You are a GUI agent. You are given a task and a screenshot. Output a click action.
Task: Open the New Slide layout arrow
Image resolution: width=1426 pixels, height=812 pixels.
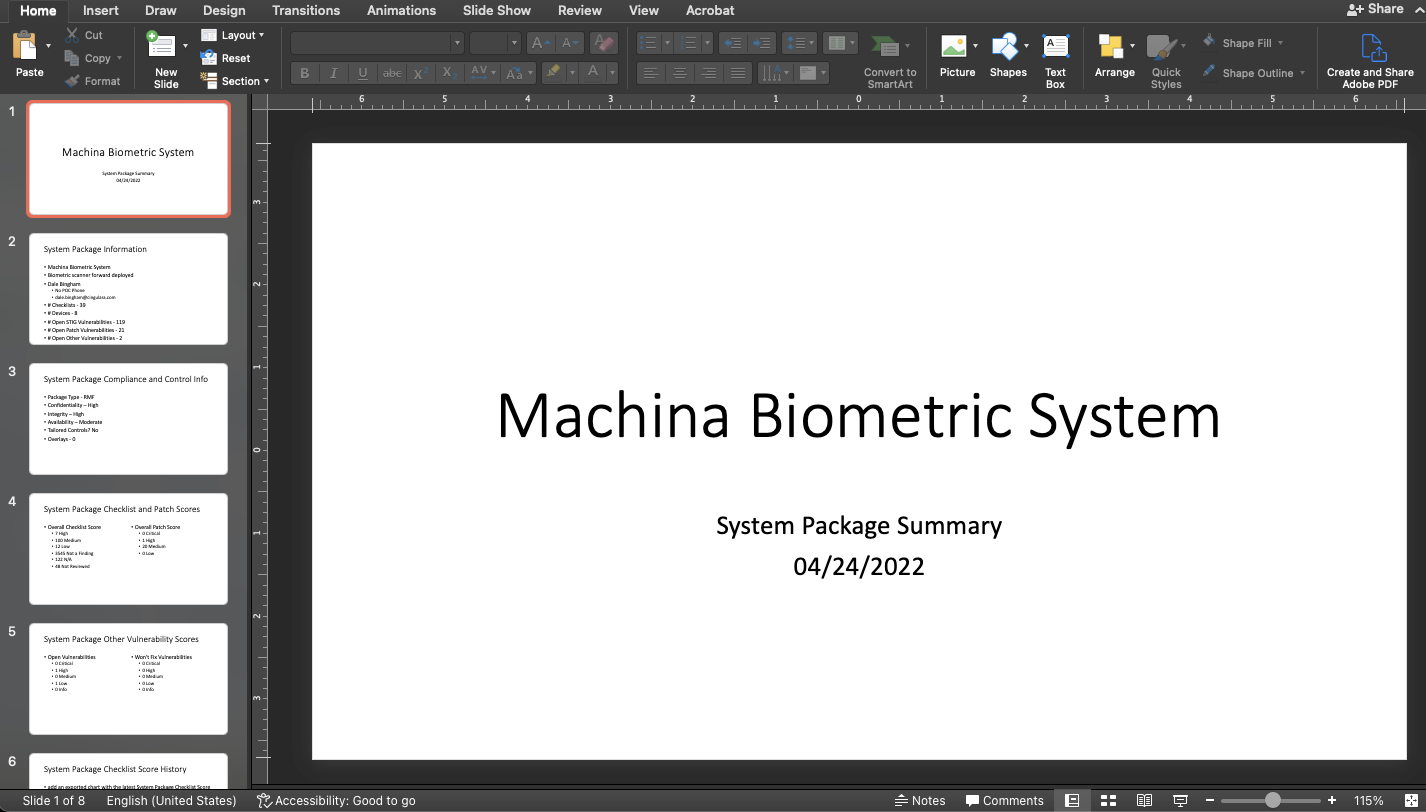185,46
